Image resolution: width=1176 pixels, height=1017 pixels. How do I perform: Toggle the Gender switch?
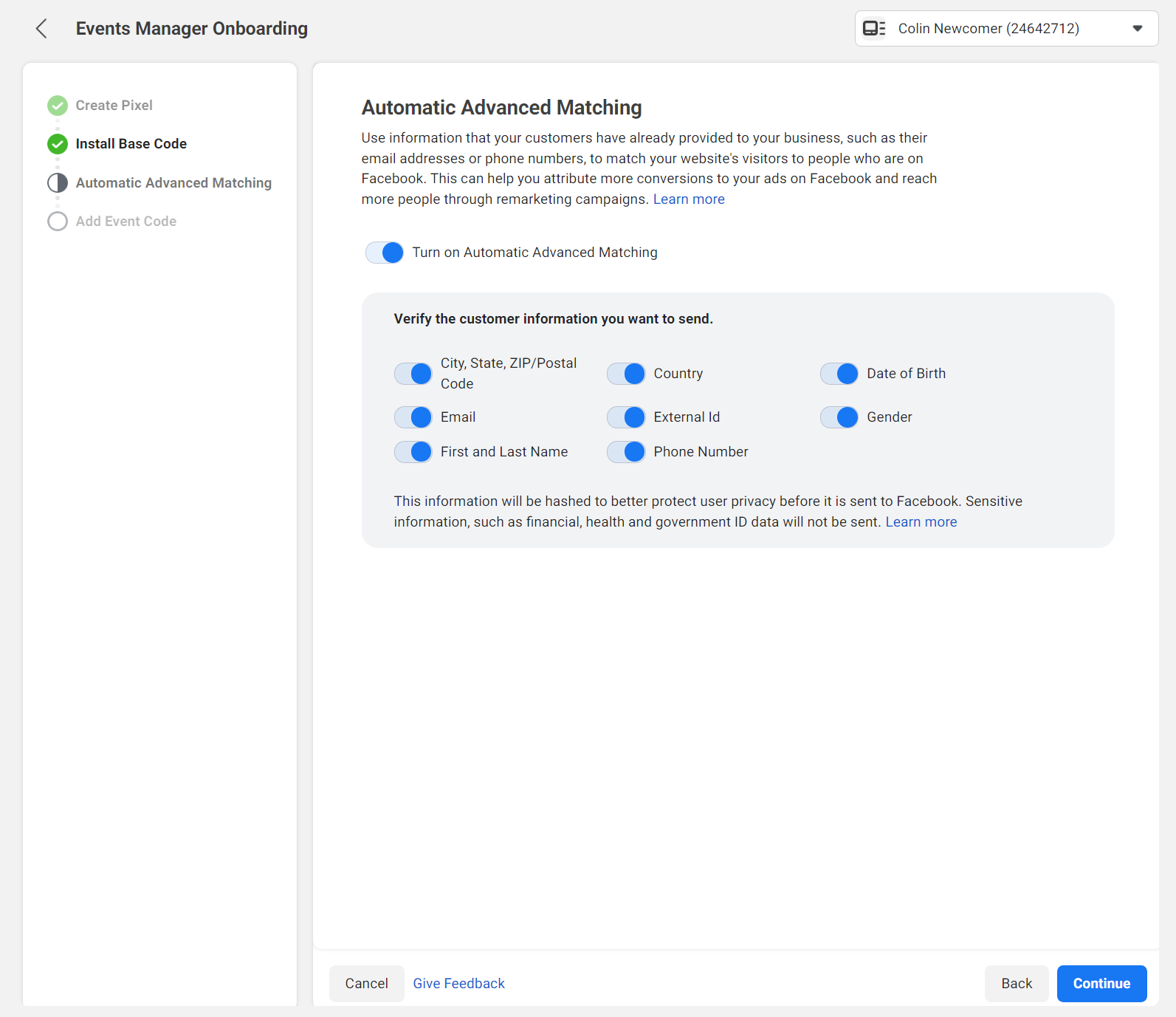click(x=839, y=417)
